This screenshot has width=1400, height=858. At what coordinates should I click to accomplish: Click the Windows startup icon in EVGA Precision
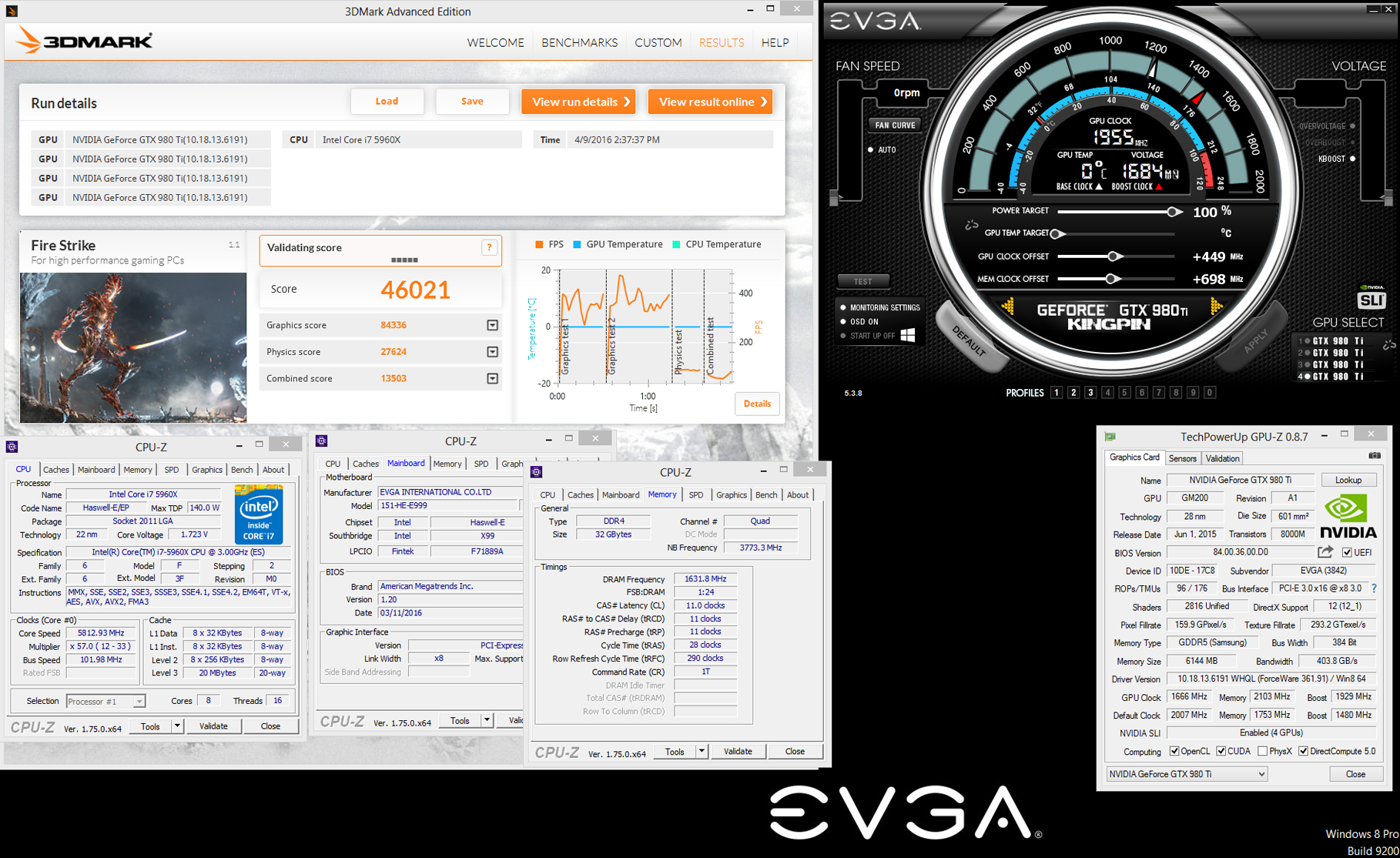(x=908, y=335)
